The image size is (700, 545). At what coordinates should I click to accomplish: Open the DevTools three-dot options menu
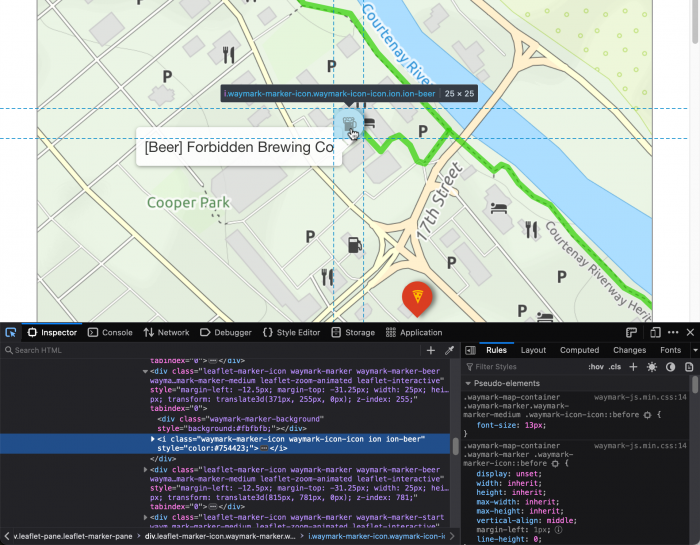[672, 333]
